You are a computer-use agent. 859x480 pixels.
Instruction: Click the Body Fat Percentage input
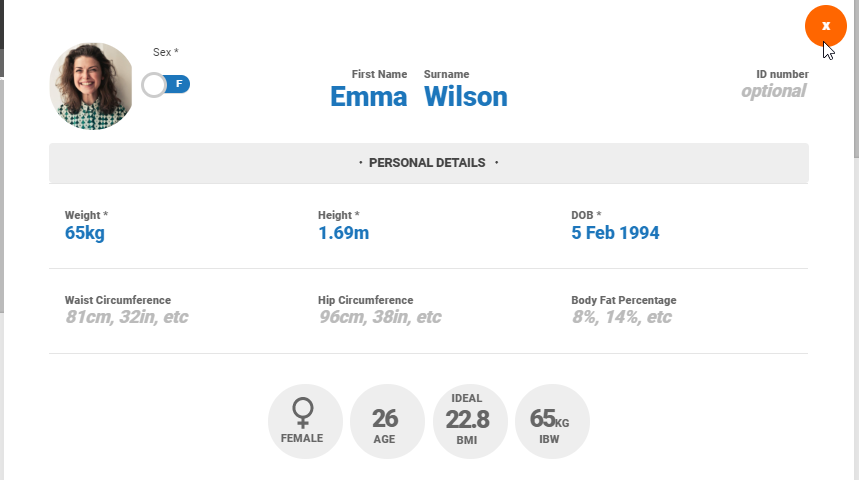point(621,317)
